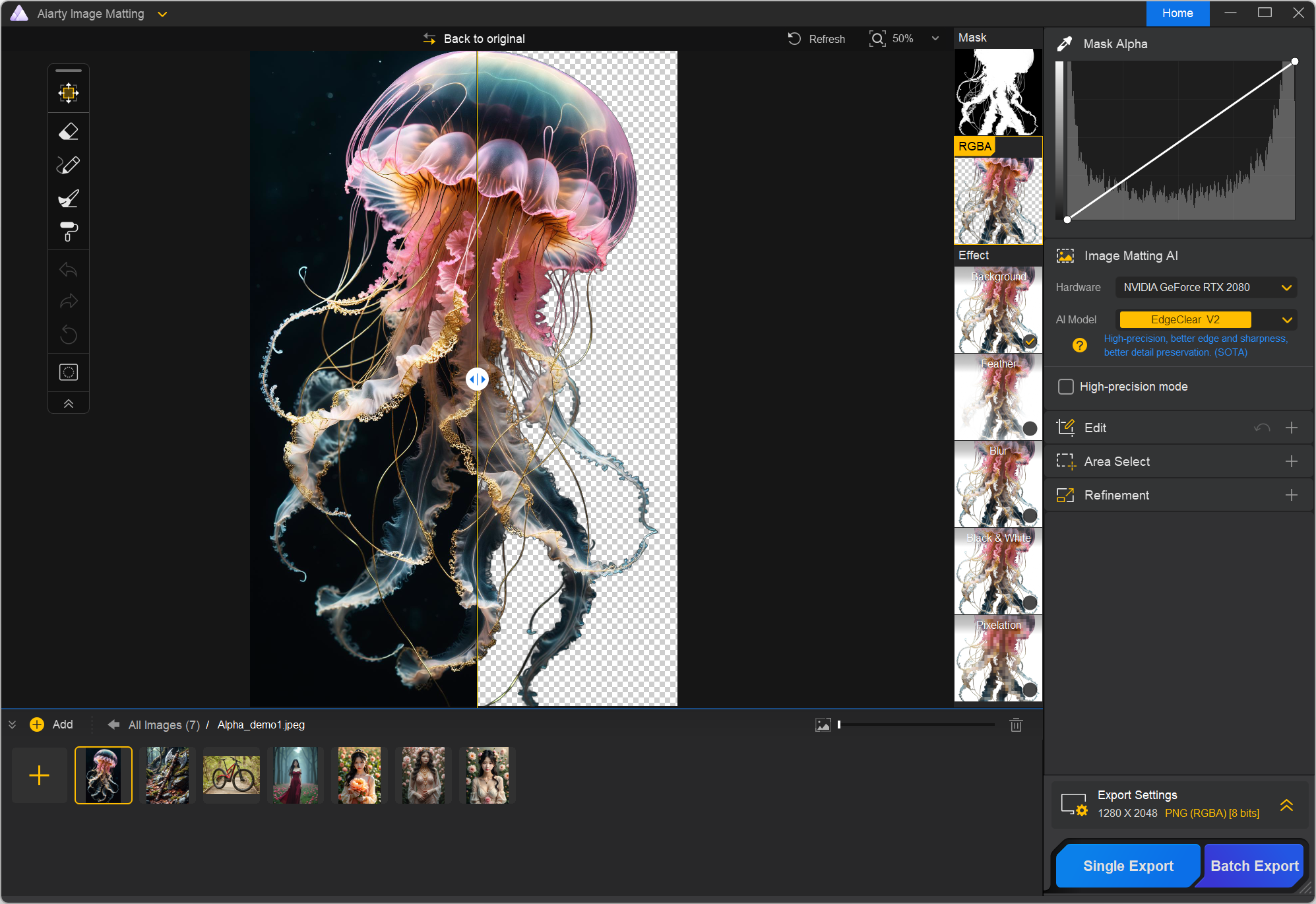Expand the Refinement section
The width and height of the screenshot is (1316, 904).
[1291, 496]
